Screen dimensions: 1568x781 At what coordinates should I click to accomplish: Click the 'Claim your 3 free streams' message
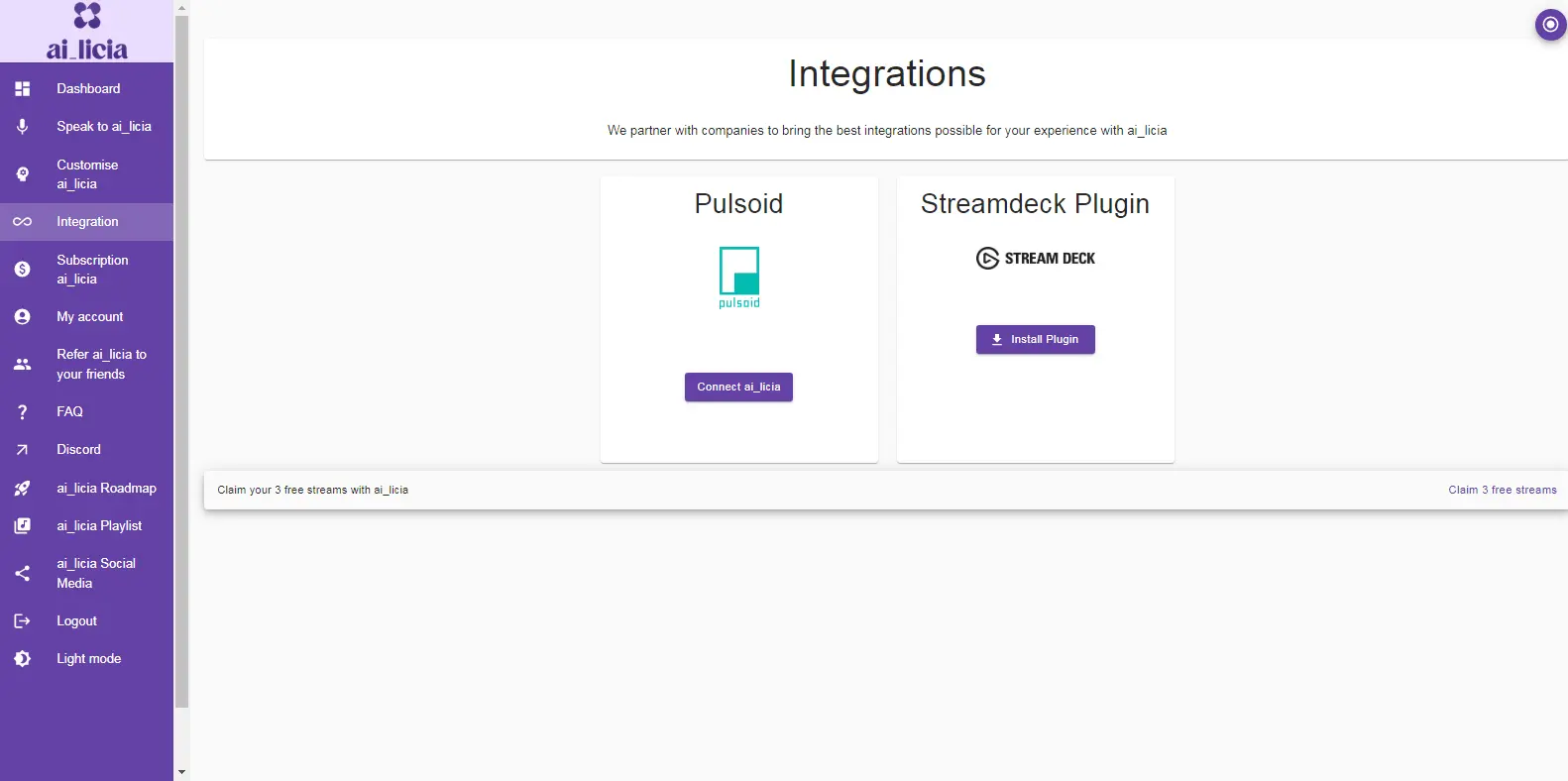click(x=312, y=491)
